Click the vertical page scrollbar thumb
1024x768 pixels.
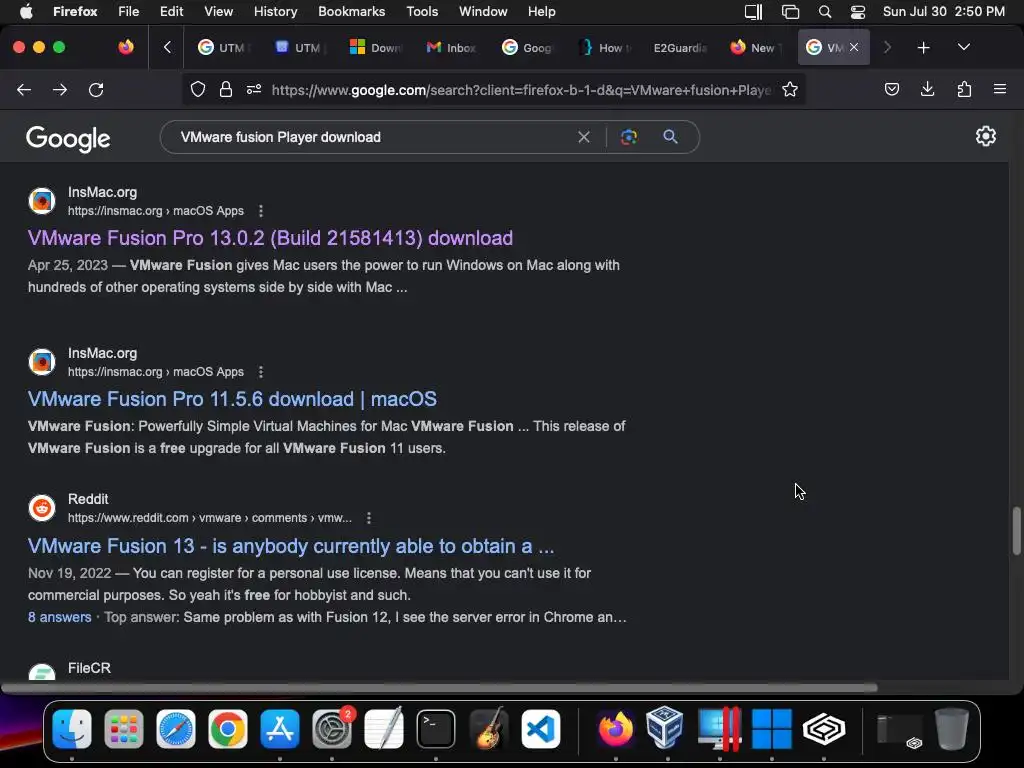pyautogui.click(x=1016, y=530)
